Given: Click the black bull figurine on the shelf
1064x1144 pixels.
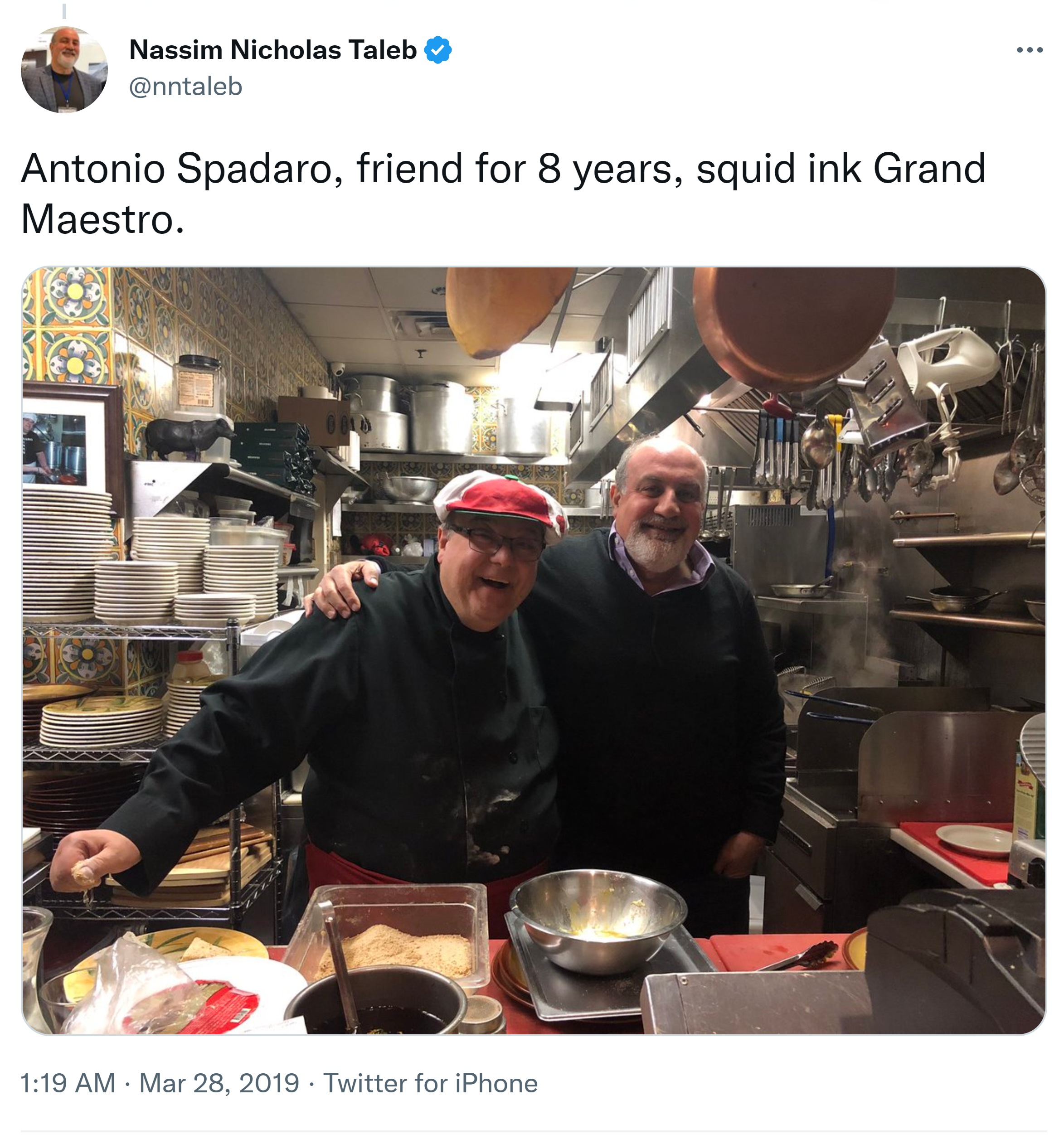Looking at the screenshot, I should click(x=185, y=436).
